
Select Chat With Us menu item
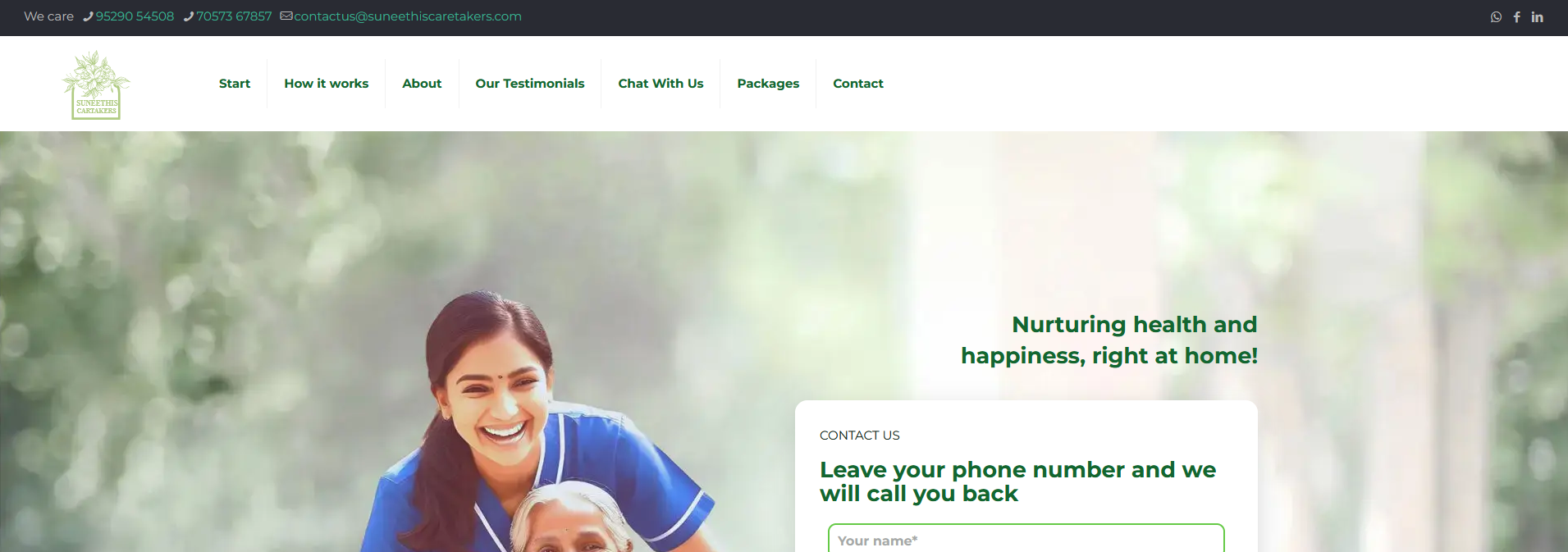(661, 84)
